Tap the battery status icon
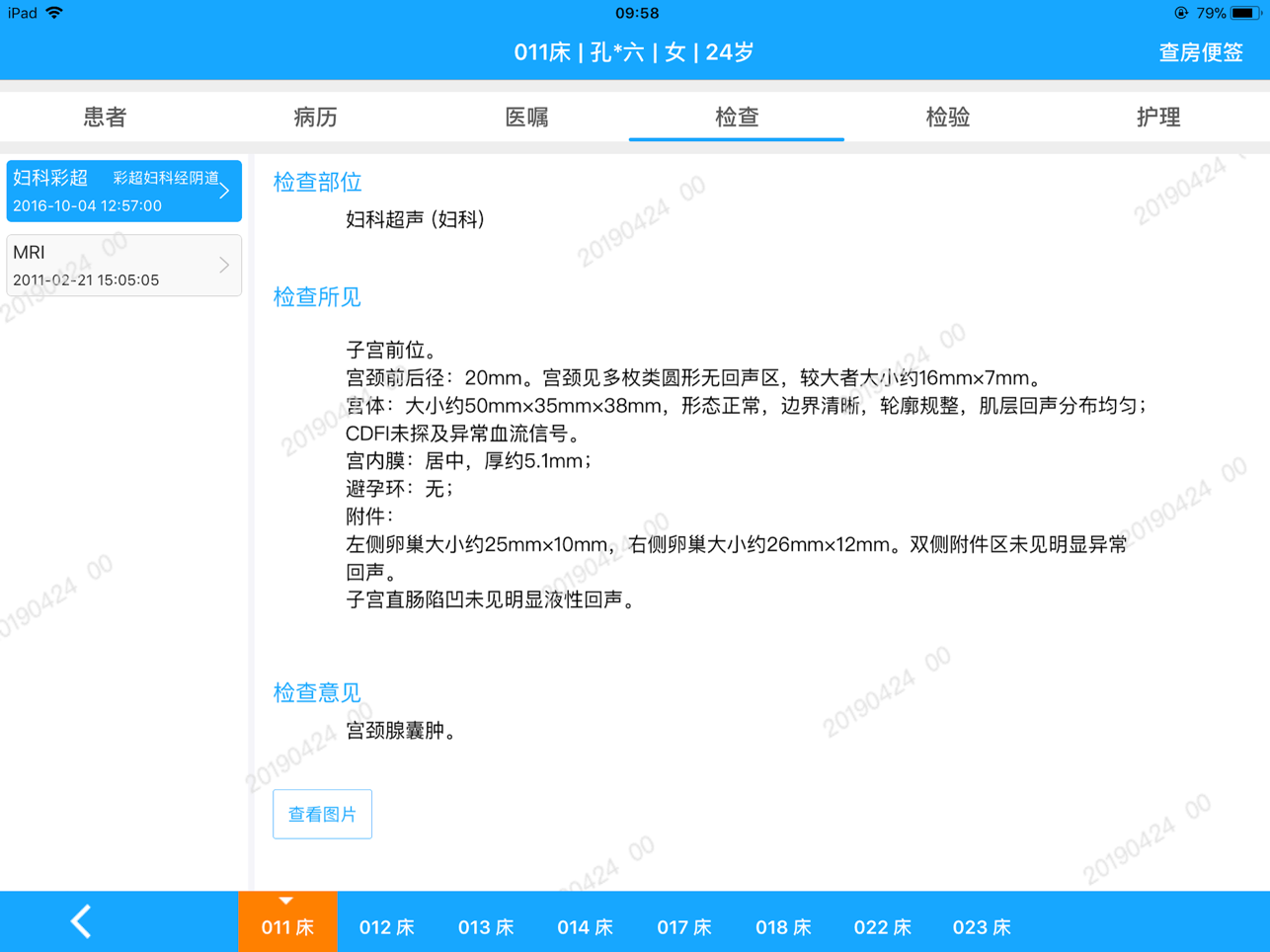Image resolution: width=1270 pixels, height=952 pixels. [x=1244, y=13]
